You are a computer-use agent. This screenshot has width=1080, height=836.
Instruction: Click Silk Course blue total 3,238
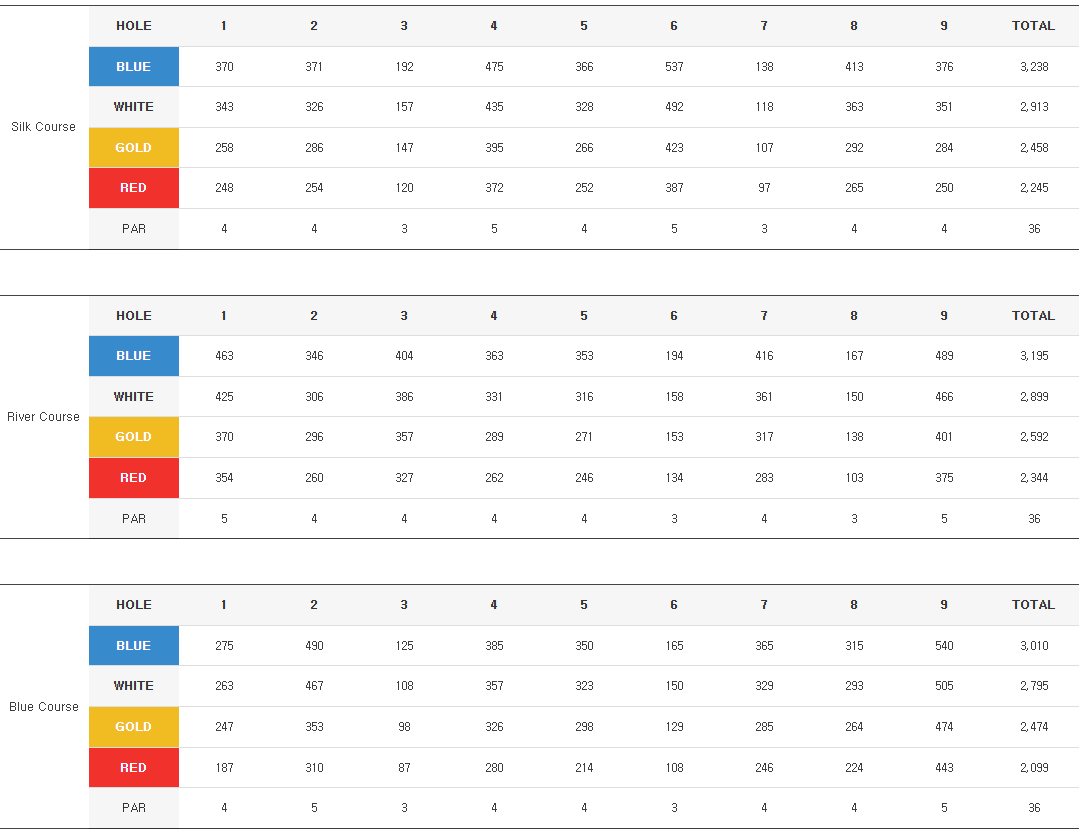pos(1034,67)
